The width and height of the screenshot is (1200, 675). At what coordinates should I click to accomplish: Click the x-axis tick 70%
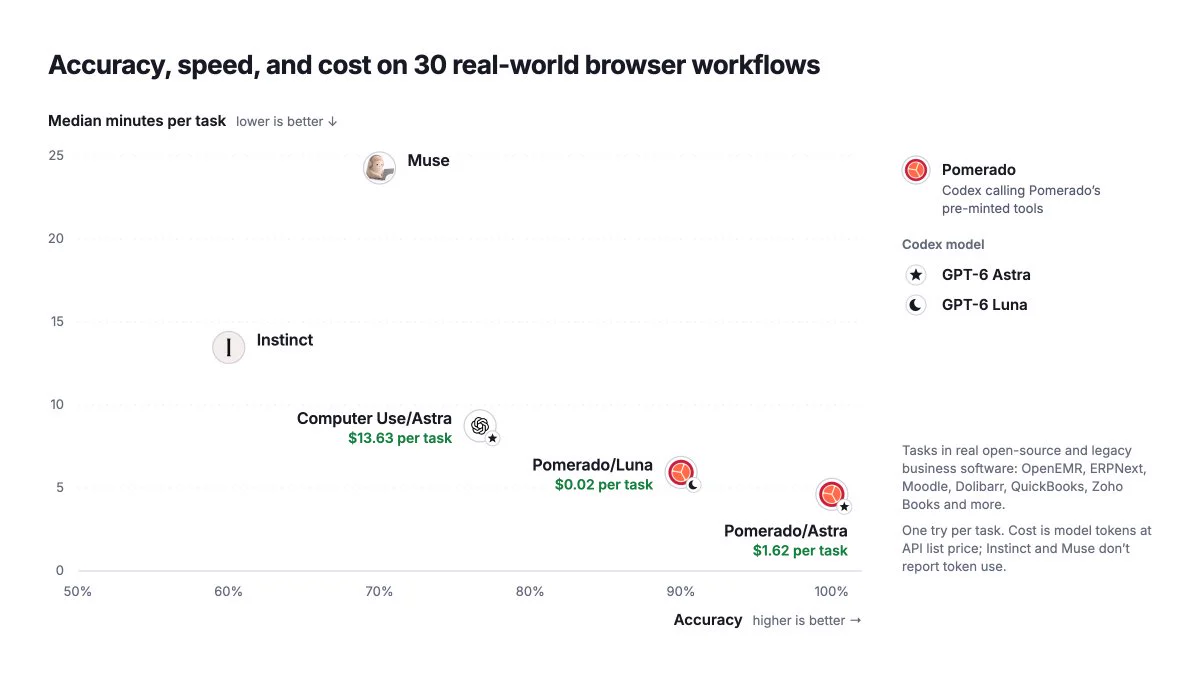click(379, 591)
